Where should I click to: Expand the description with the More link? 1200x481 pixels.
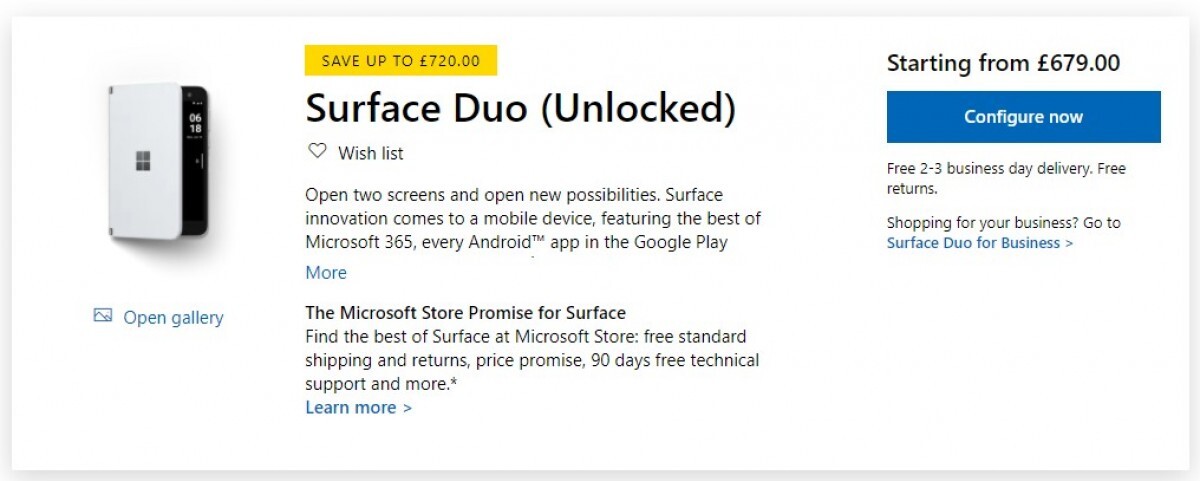pyautogui.click(x=326, y=273)
